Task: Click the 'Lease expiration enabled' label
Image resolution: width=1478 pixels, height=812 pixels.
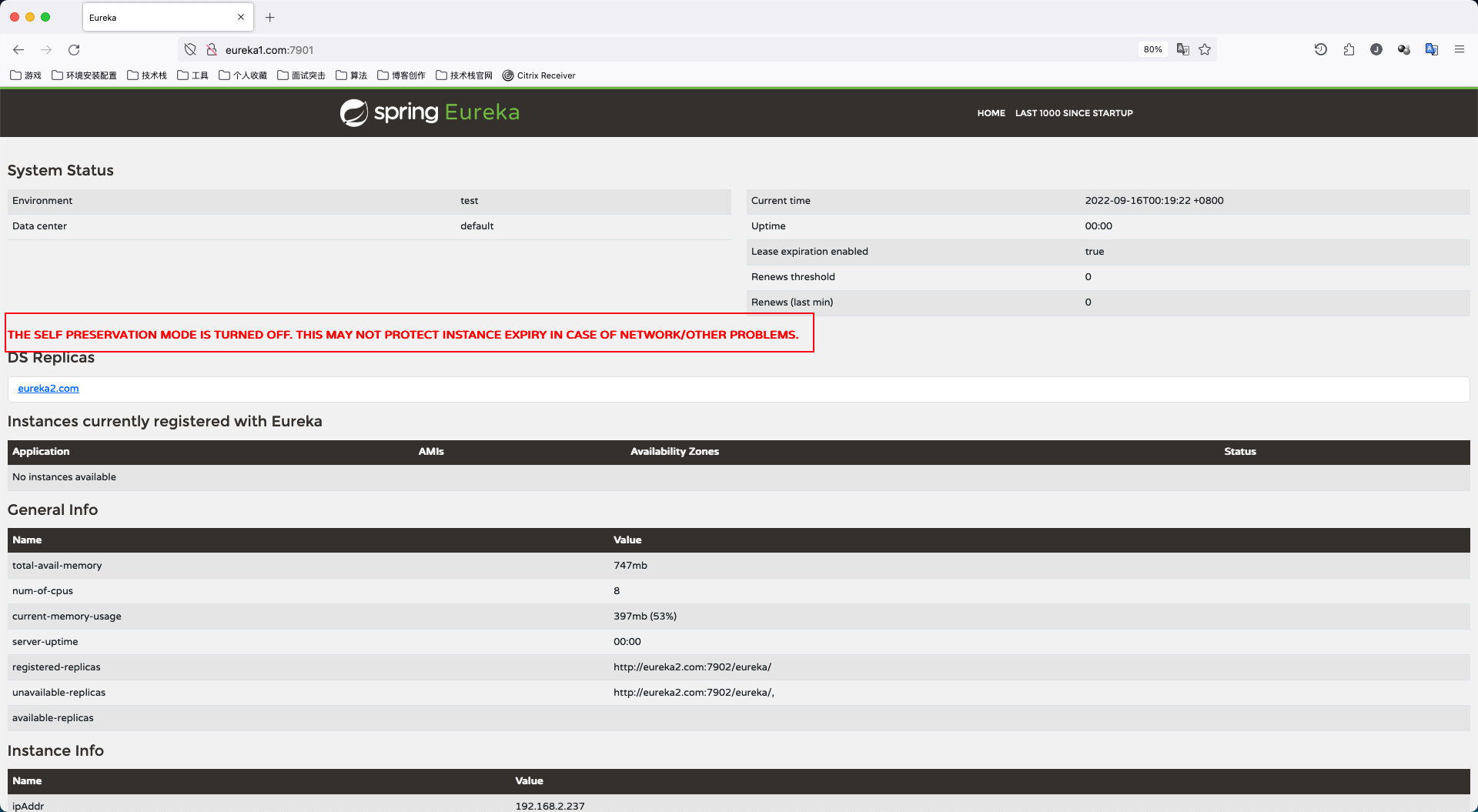Action: tap(809, 252)
